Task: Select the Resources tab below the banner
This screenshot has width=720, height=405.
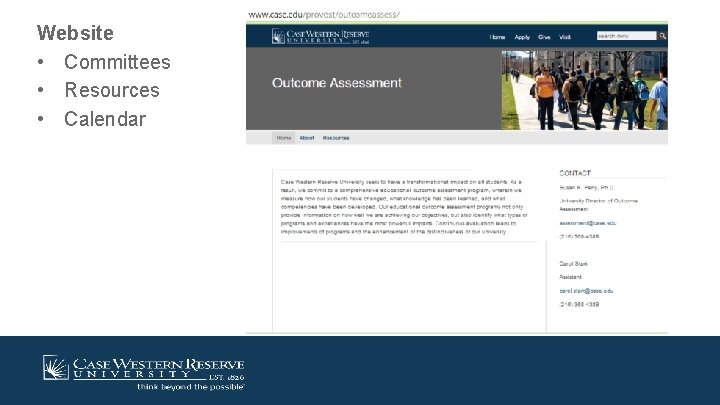Action: click(336, 138)
